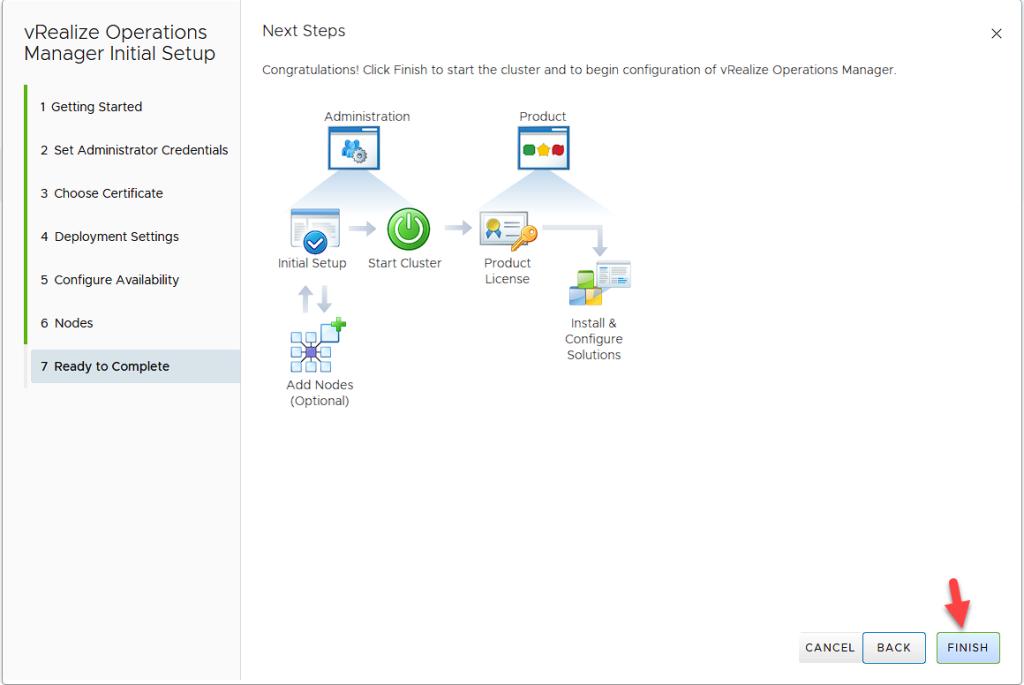Navigate to step 4 Deployment Settings
Screen dimensions: 1024x685
coord(116,237)
